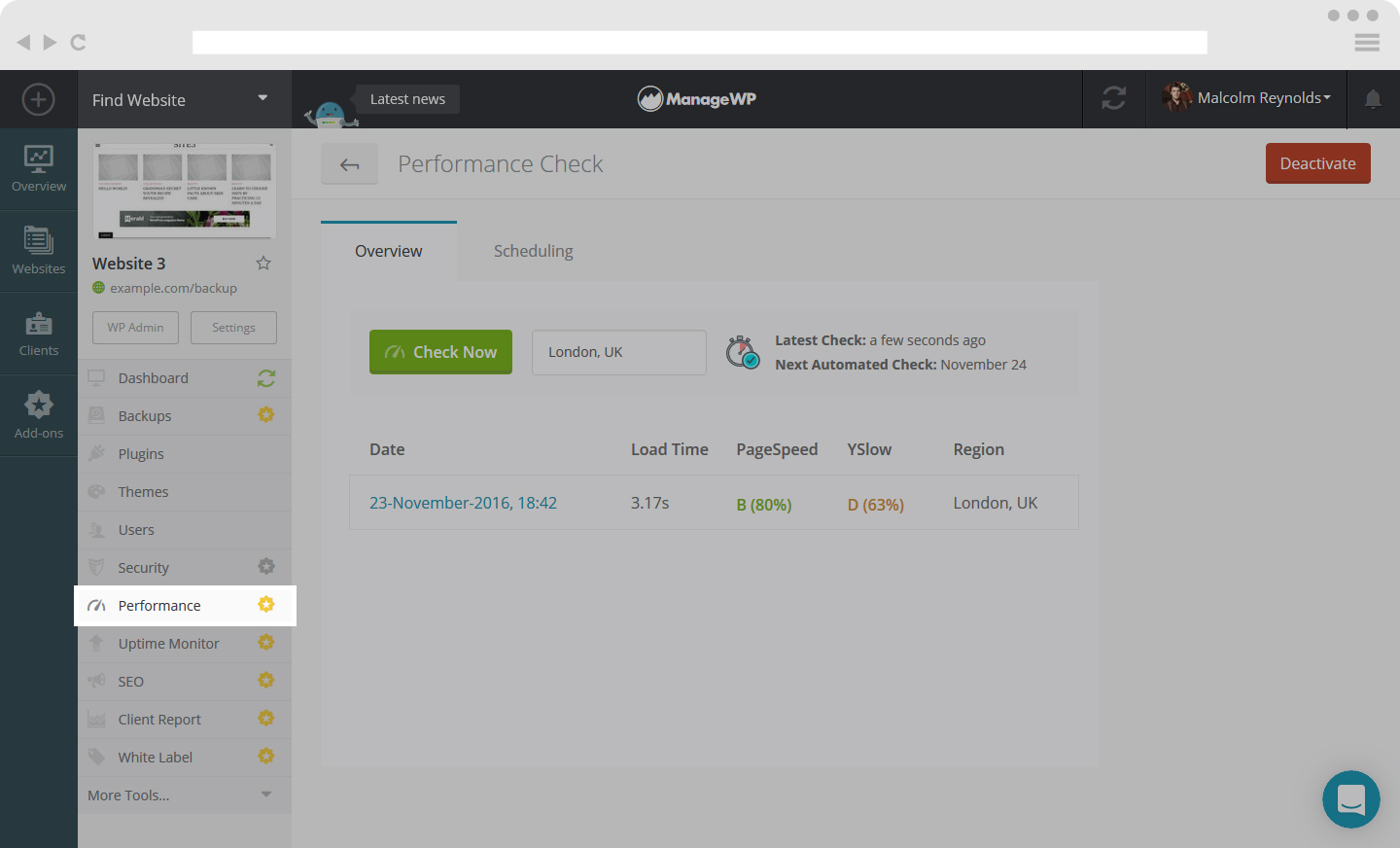Click the Malcolm Reynolds avatar picture
Image resolution: width=1400 pixels, height=848 pixels.
1176,97
